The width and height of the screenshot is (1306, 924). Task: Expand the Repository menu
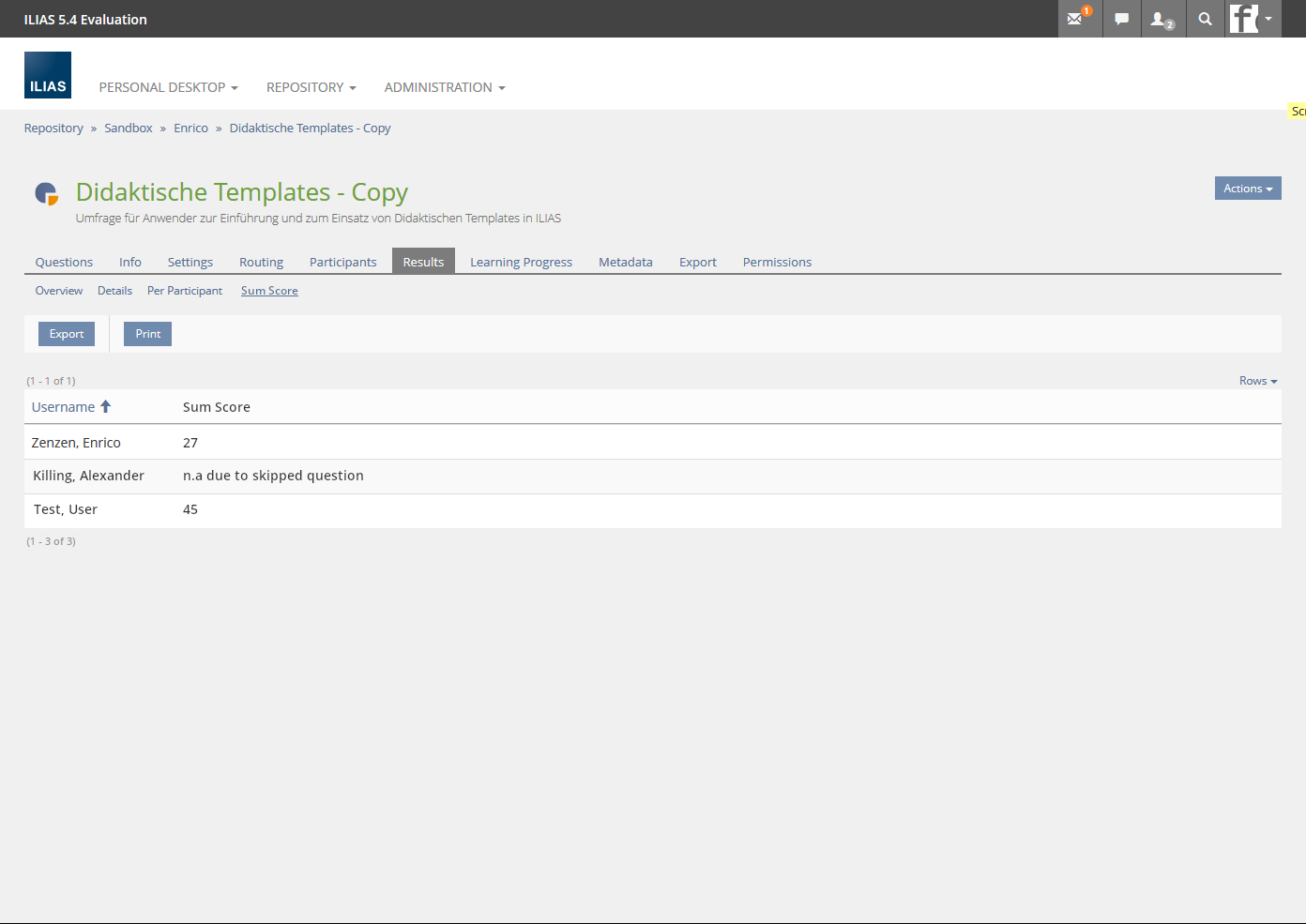(x=311, y=87)
